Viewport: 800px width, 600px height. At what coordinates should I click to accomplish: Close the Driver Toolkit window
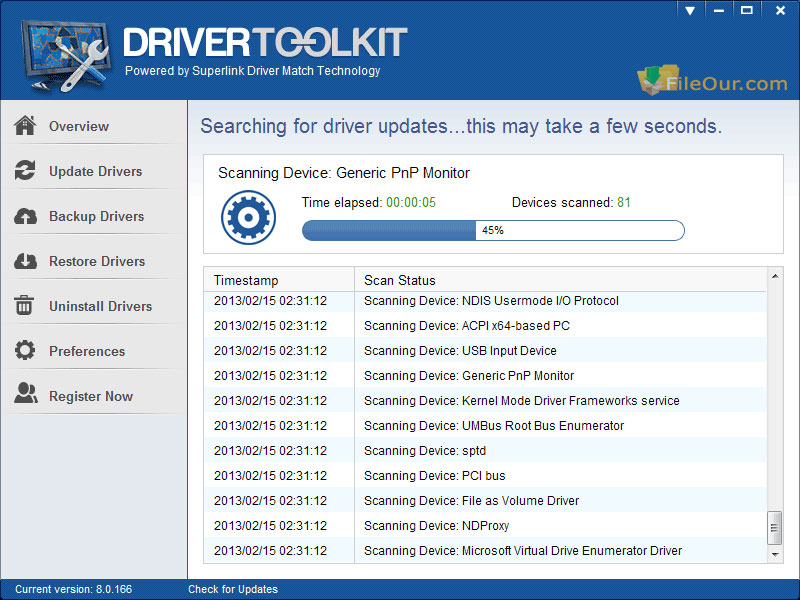point(780,10)
